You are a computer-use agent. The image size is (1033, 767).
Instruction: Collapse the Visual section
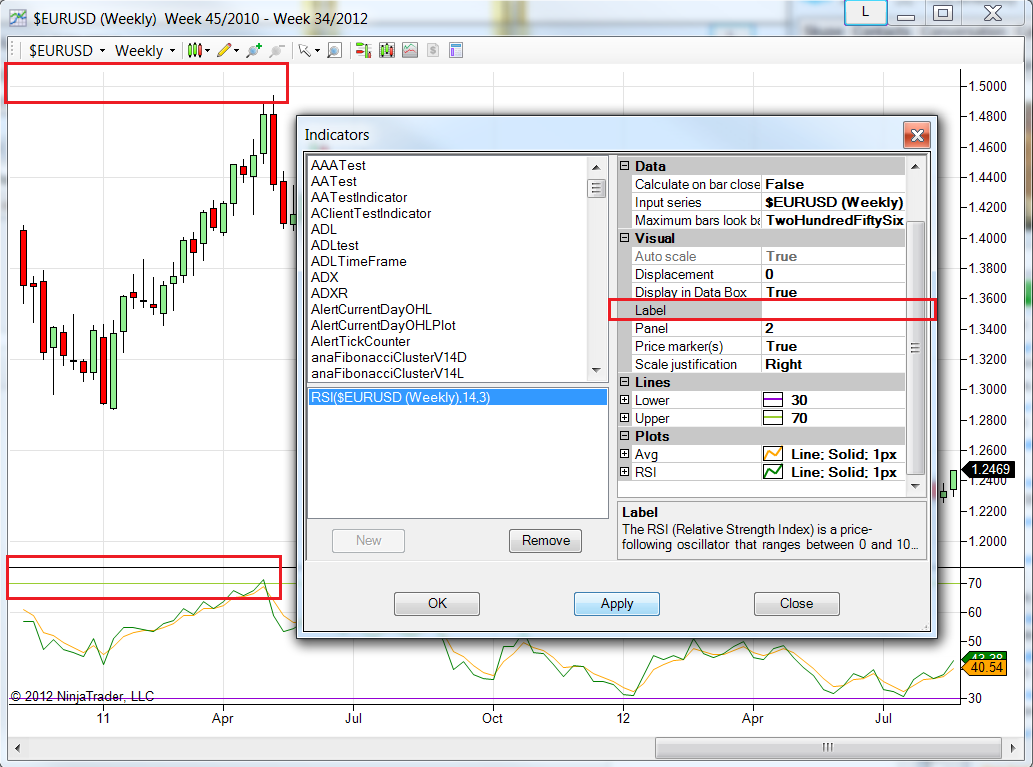point(625,238)
